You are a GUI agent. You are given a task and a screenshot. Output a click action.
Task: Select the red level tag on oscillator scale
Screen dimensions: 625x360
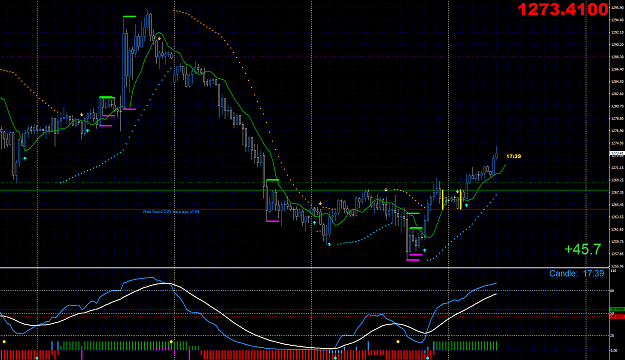[617, 316]
